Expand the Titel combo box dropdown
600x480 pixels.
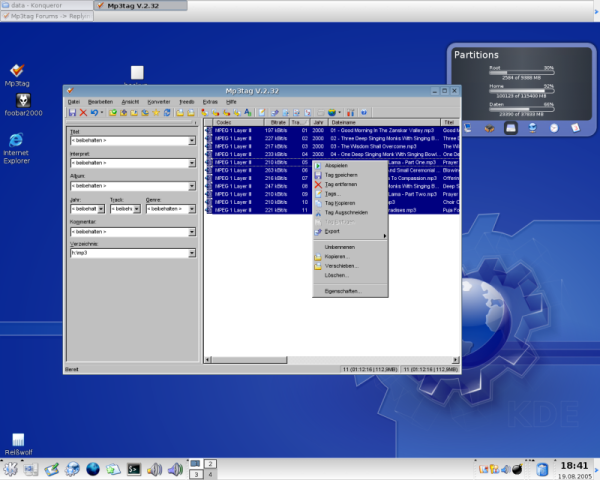[192, 141]
